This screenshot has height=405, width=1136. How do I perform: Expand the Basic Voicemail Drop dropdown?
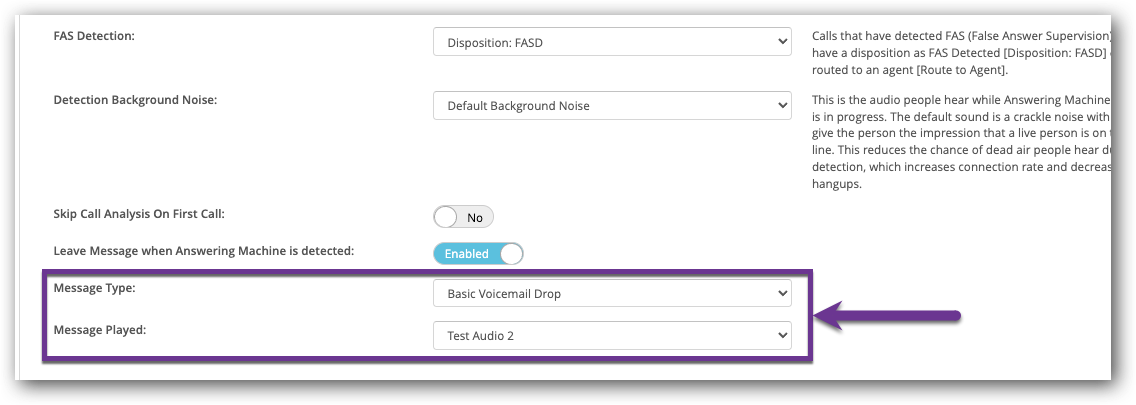[x=611, y=293]
